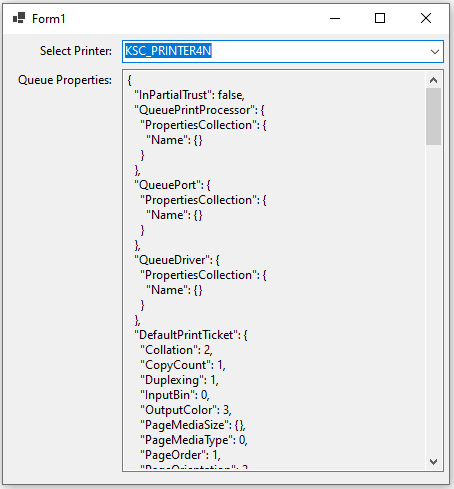Click "PropertiesCollection" under QueuePrintProcessor

[203, 125]
